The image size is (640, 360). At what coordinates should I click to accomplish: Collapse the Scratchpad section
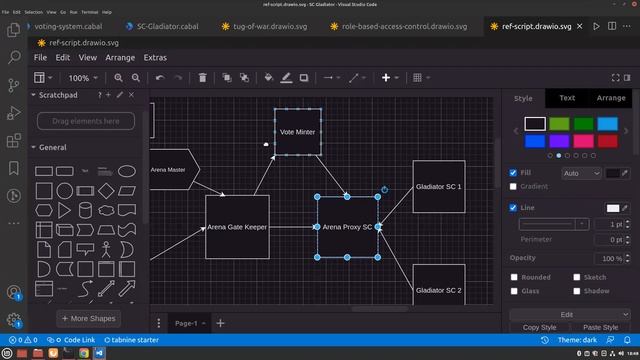click(x=33, y=95)
